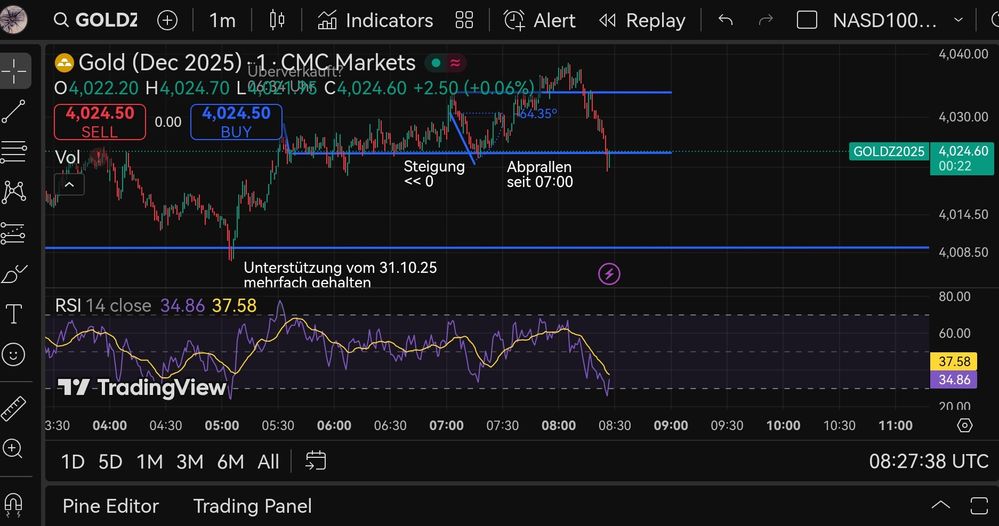Open the 1m interval selector
The width and height of the screenshot is (999, 526).
[x=222, y=20]
